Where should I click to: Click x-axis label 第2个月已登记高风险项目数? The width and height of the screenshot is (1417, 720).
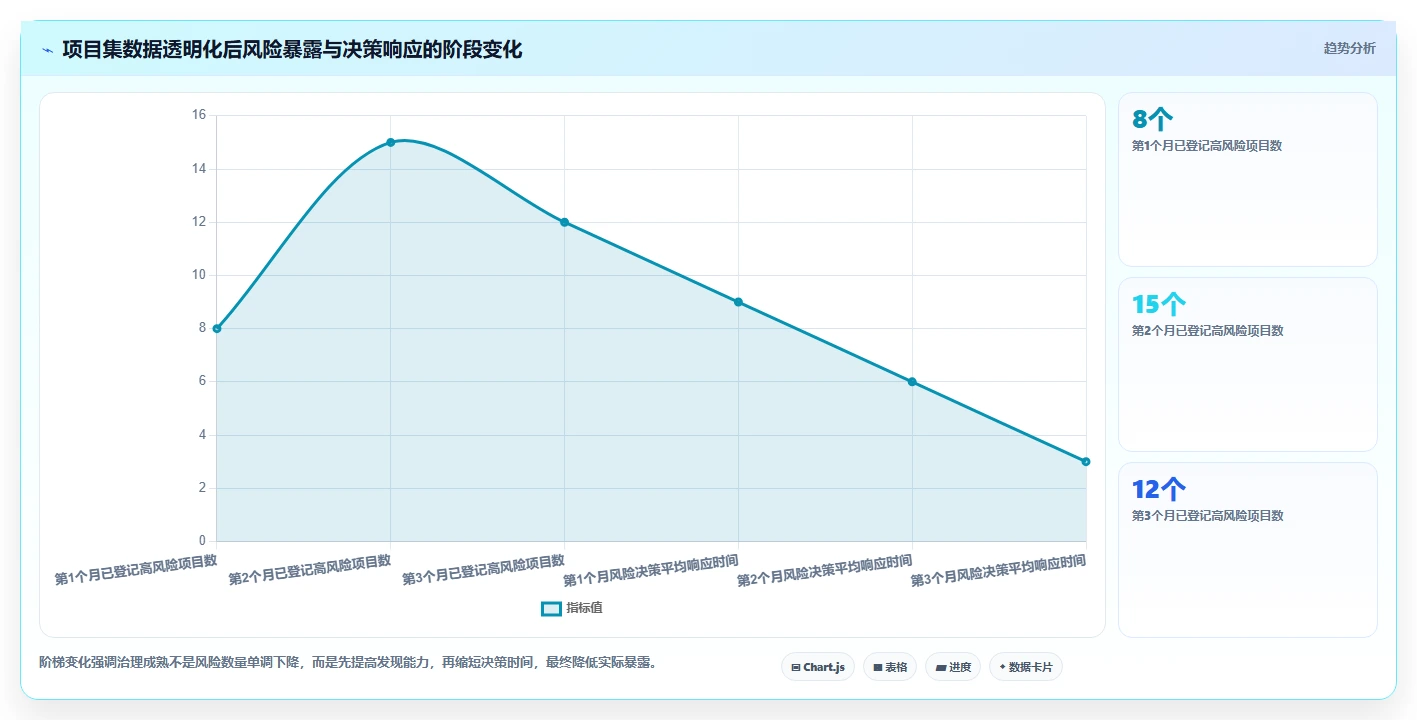[310, 569]
